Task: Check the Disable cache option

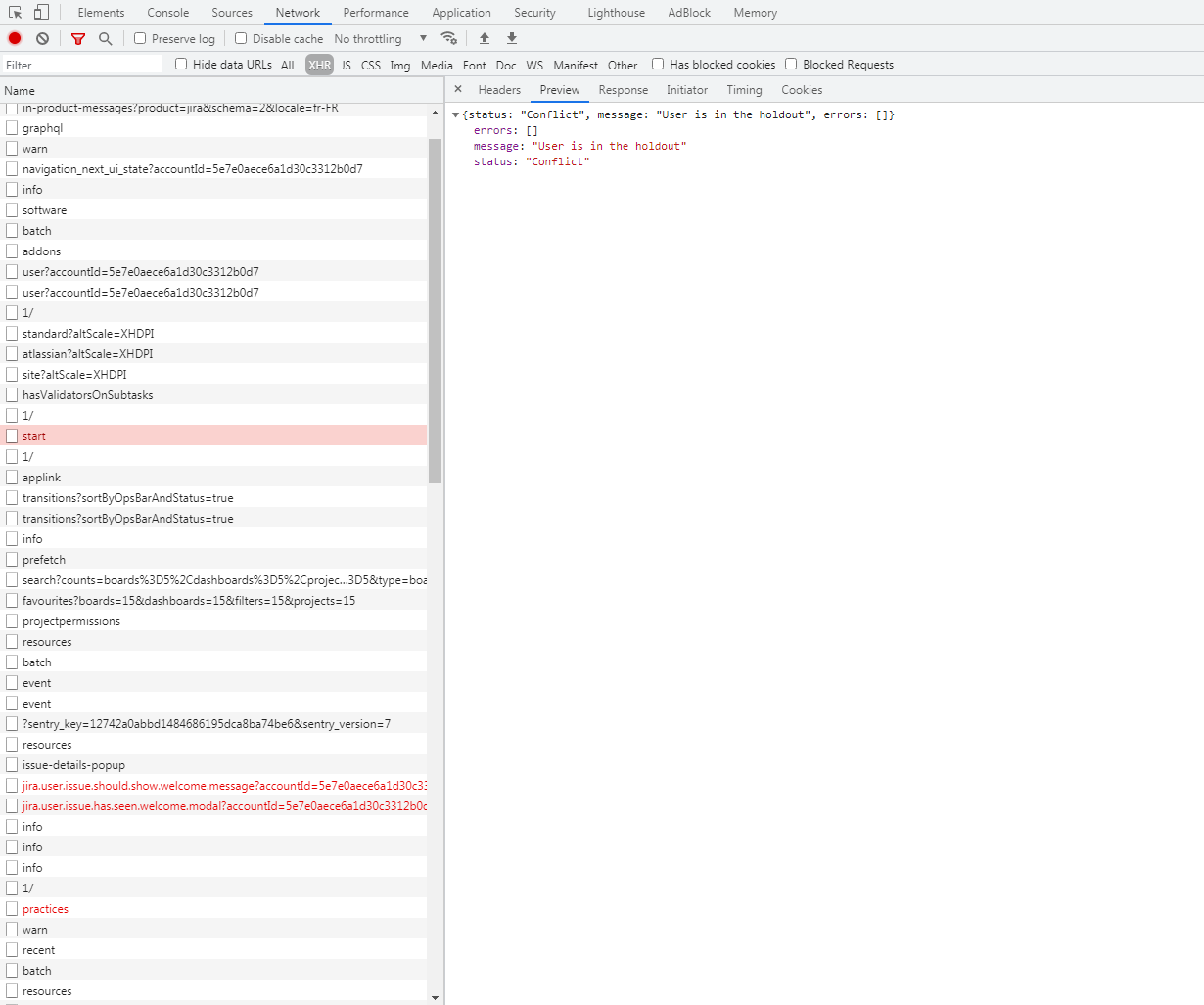Action: (x=241, y=38)
